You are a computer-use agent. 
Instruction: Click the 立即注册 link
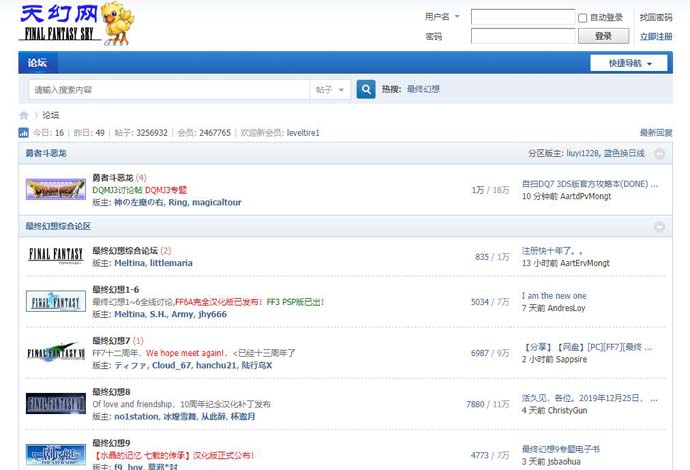[x=656, y=37]
